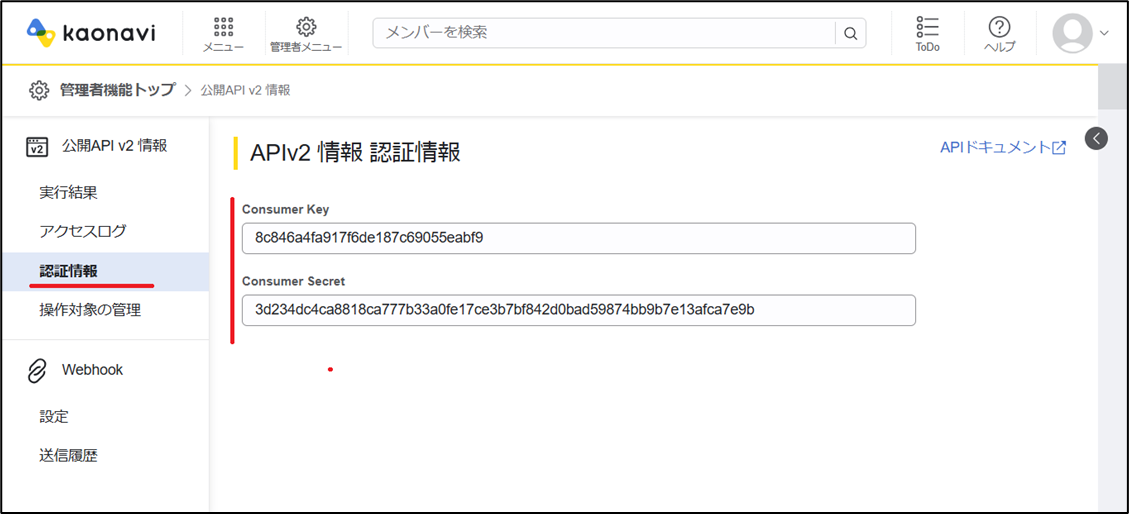
Task: Click the Webhook paperclip icon
Action: [x=37, y=370]
